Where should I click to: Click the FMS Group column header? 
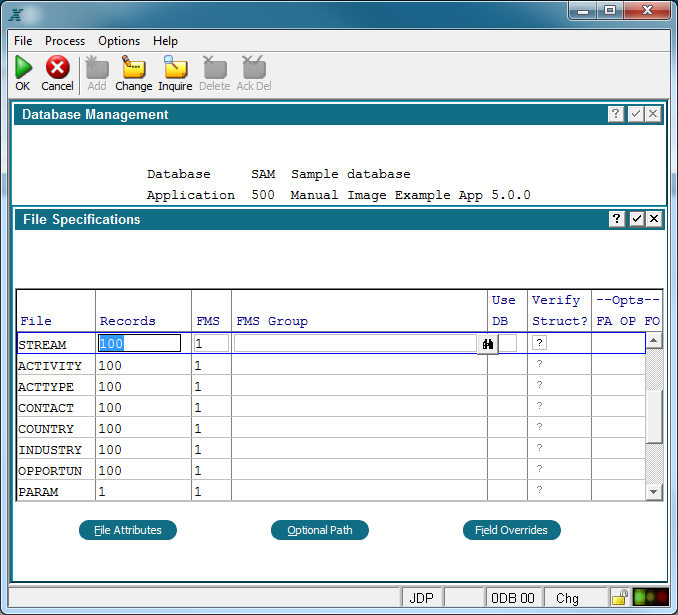click(272, 321)
